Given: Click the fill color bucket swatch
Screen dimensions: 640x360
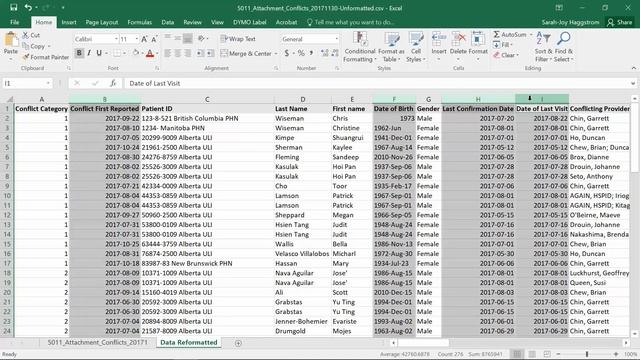Looking at the screenshot, I should click(x=136, y=53).
